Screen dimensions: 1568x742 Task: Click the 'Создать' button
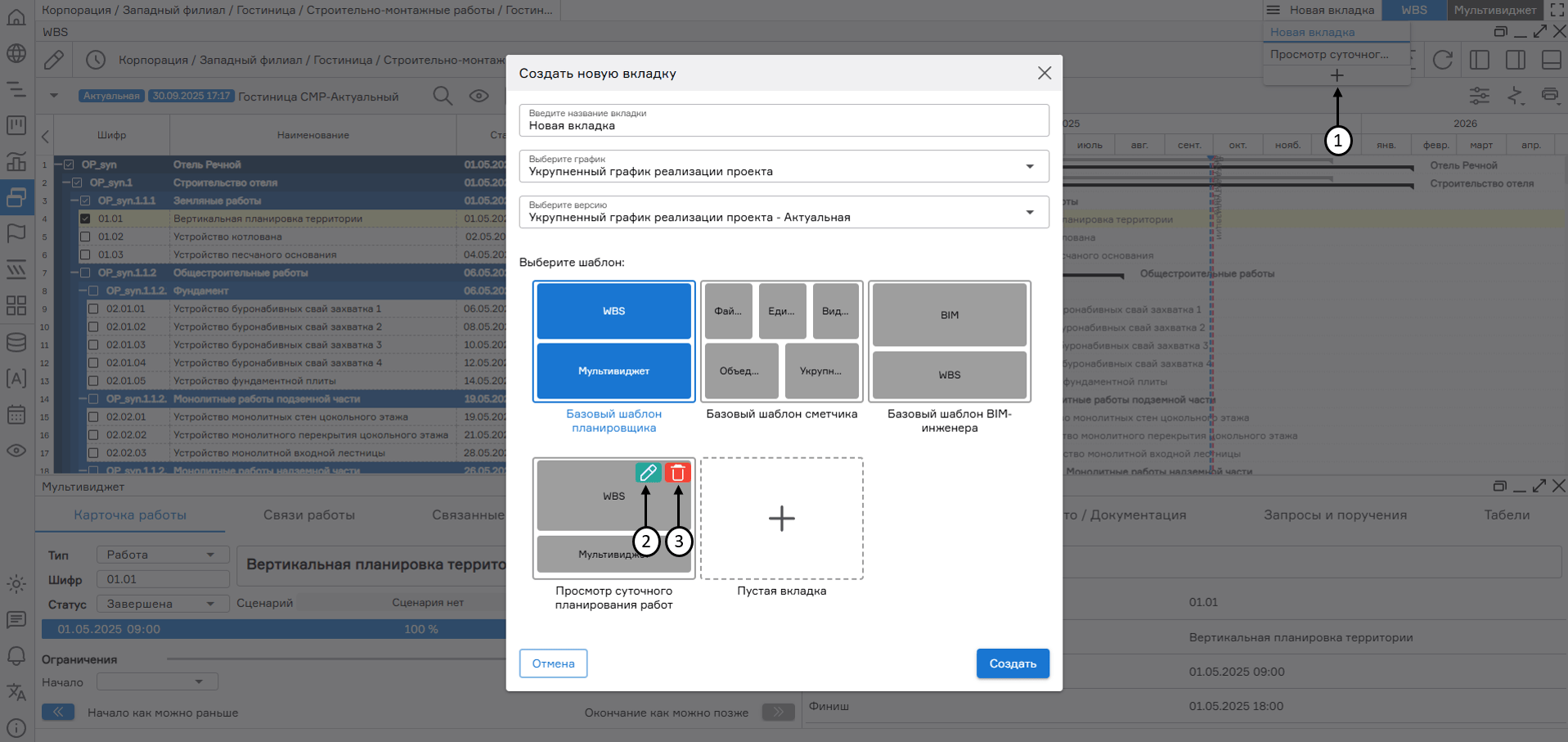click(1012, 663)
